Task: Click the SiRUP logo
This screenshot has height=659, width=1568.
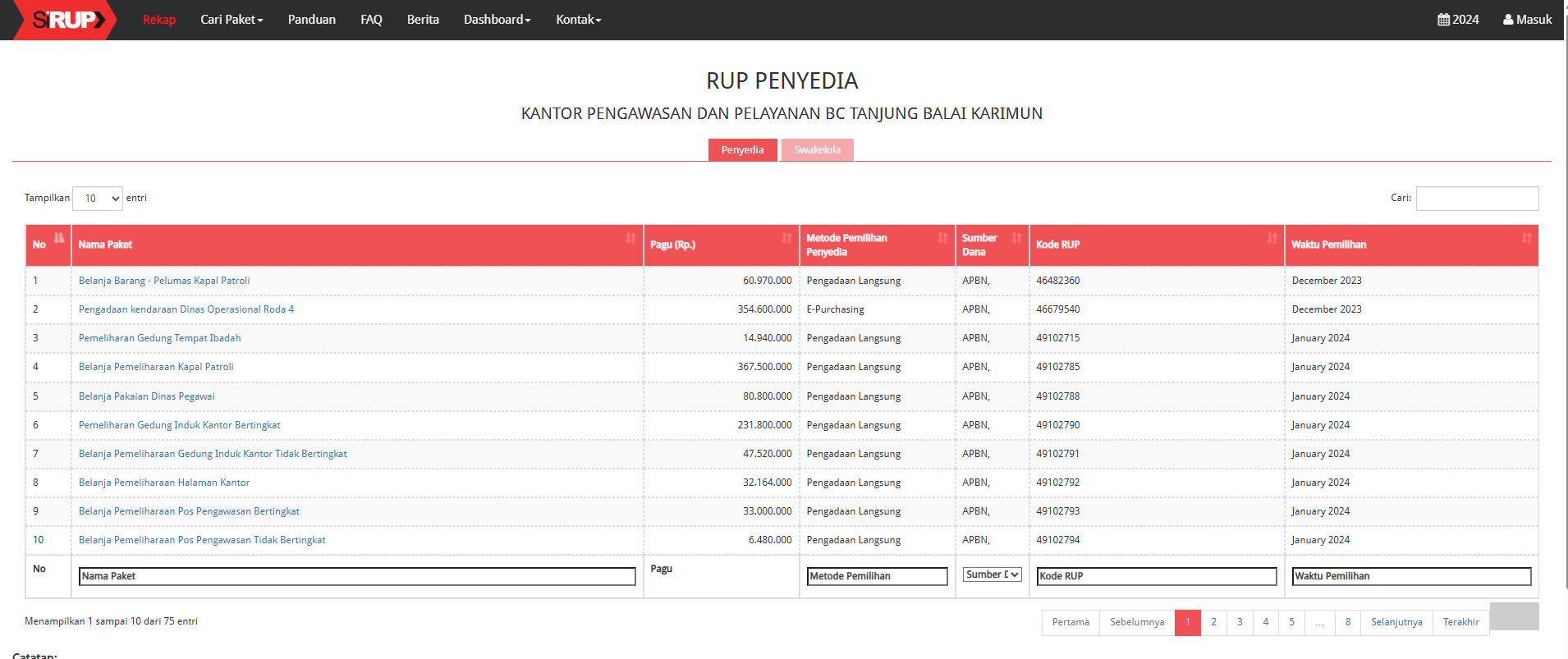Action: (x=67, y=20)
